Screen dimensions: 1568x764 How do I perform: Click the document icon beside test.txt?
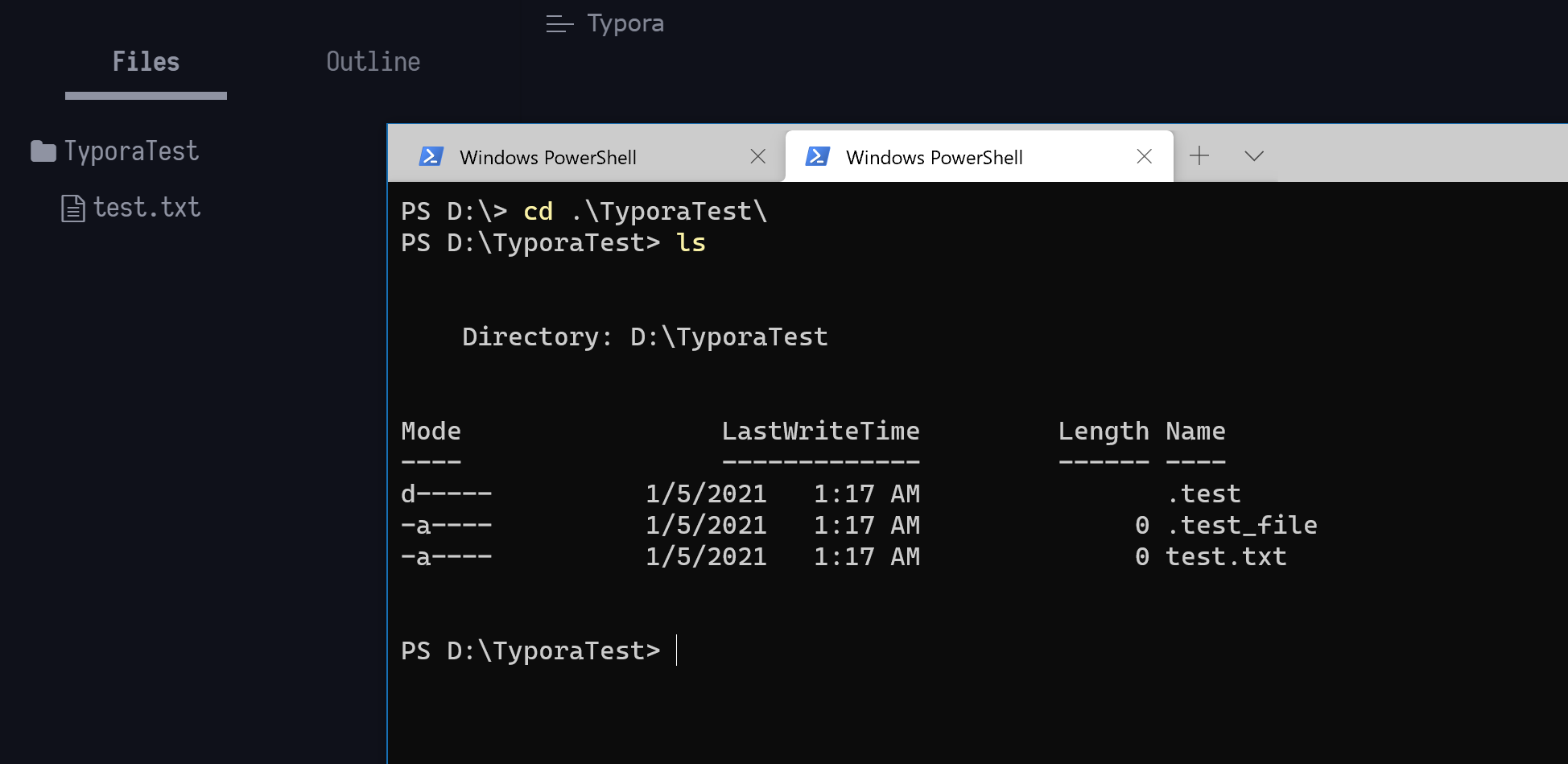[74, 207]
